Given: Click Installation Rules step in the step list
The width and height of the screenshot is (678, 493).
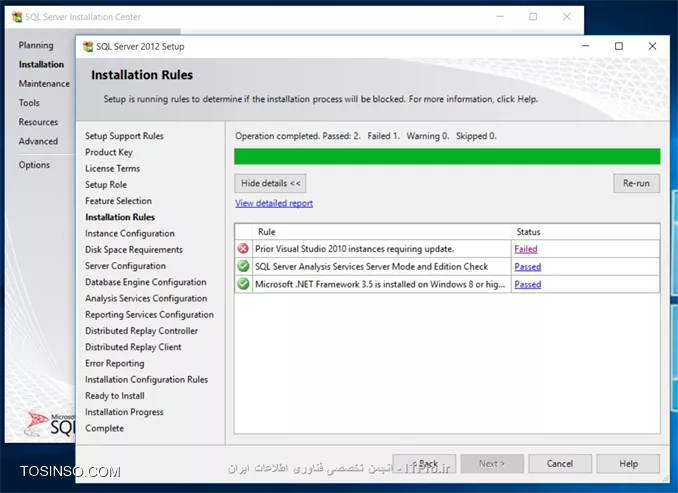Looking at the screenshot, I should 120,217.
